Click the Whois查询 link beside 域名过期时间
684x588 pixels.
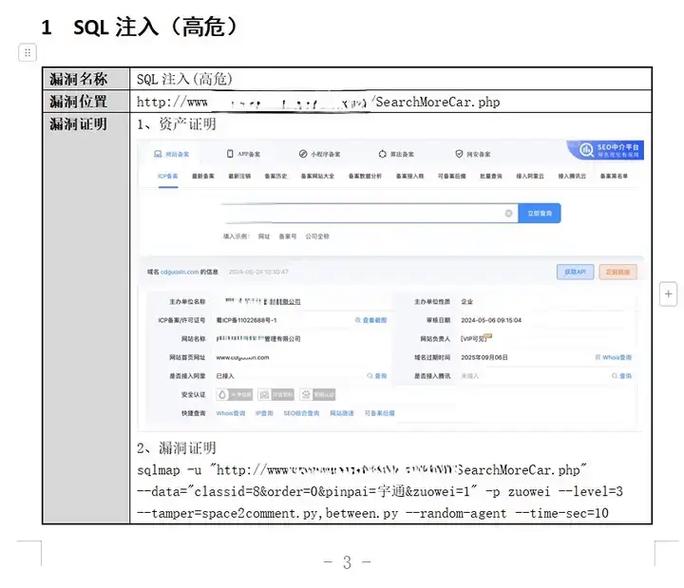pyautogui.click(x=613, y=357)
